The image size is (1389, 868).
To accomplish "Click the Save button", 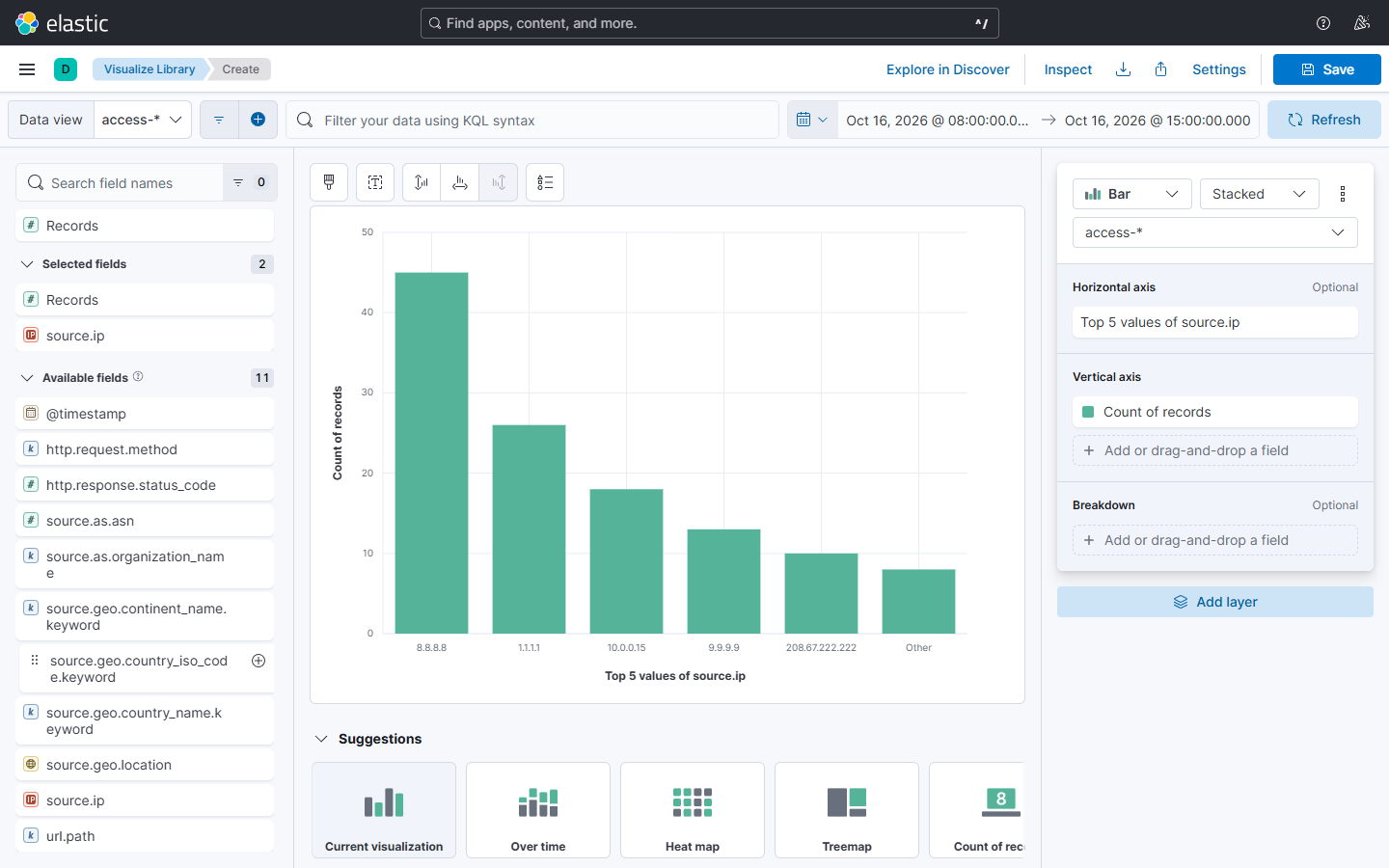I will 1327,69.
